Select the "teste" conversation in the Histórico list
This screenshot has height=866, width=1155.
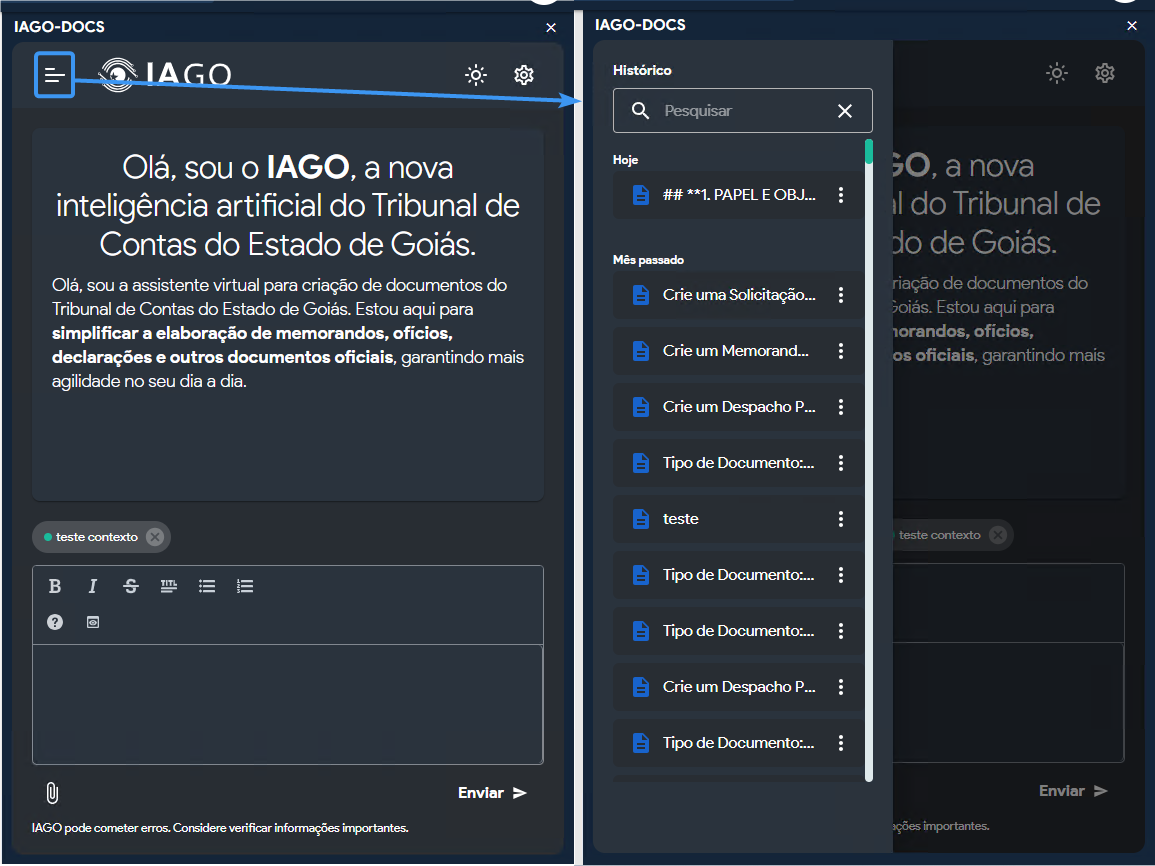681,519
